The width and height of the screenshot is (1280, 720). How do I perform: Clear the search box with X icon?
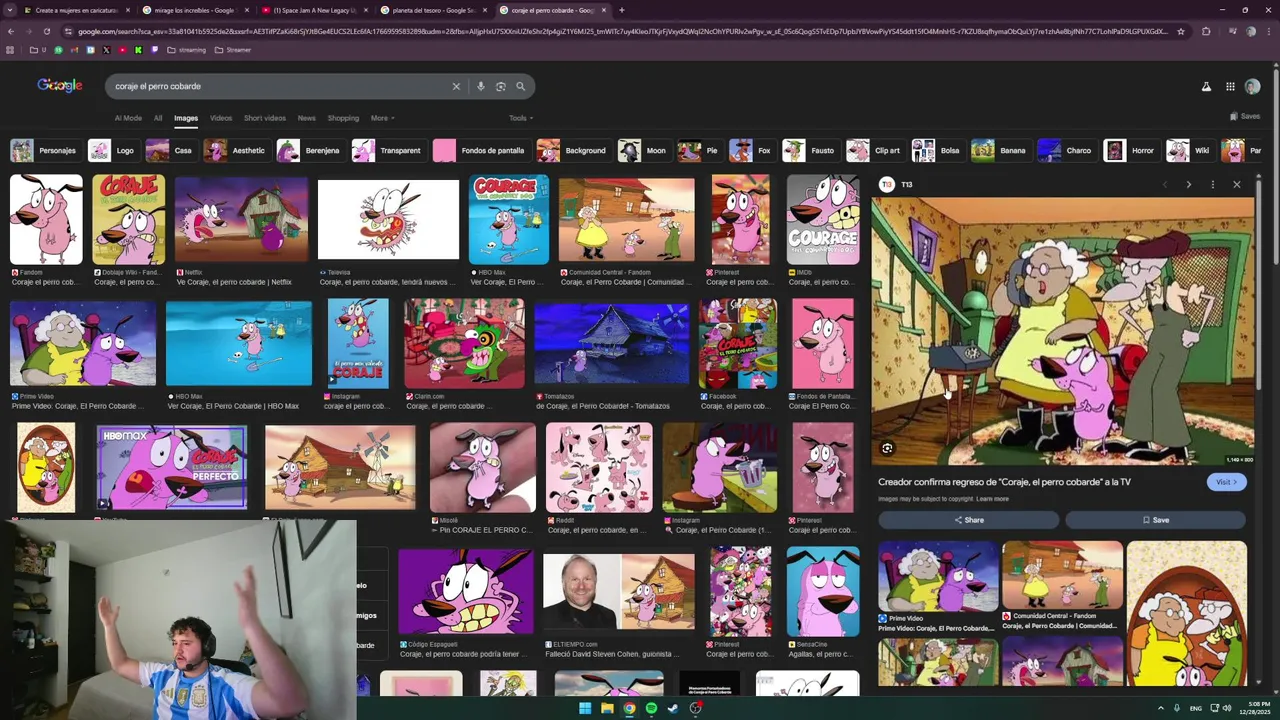456,86
